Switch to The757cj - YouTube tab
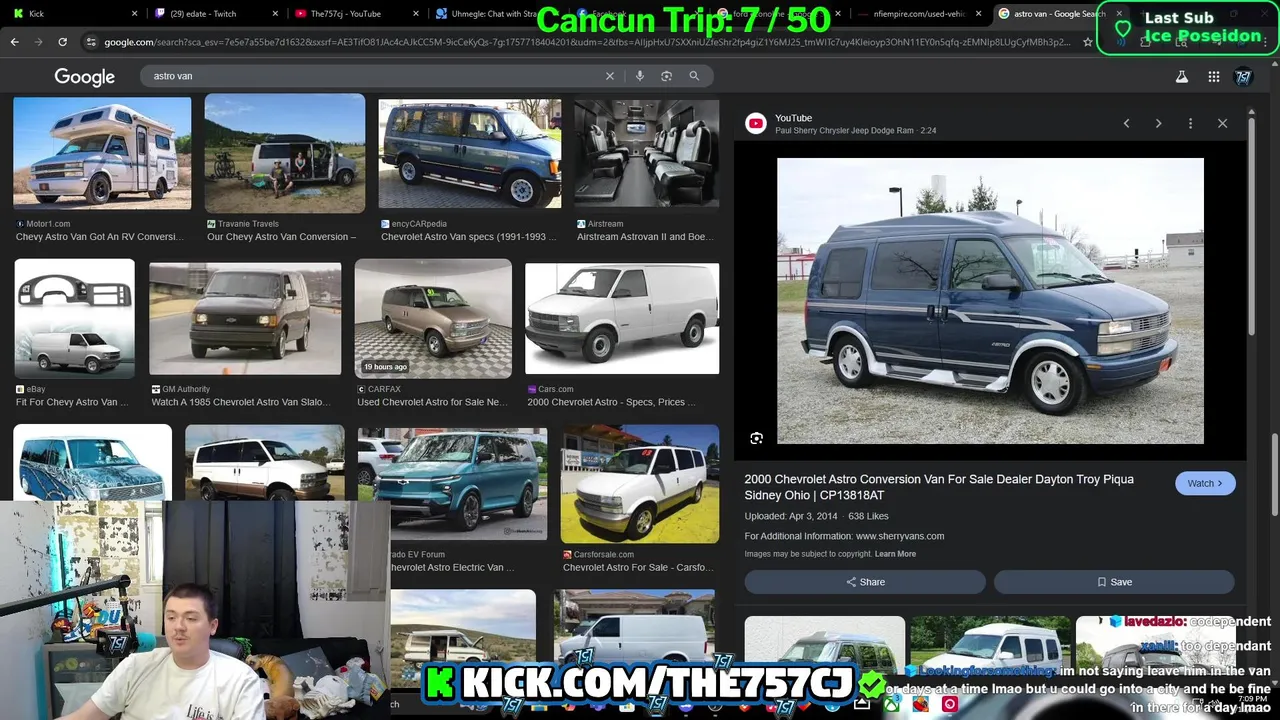Screen dimensions: 1280x720 (x=356, y=14)
